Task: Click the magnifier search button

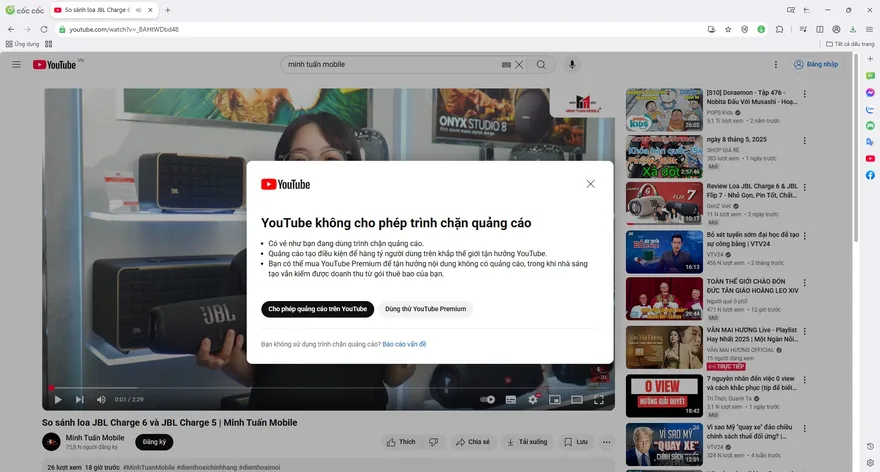Action: pos(541,65)
